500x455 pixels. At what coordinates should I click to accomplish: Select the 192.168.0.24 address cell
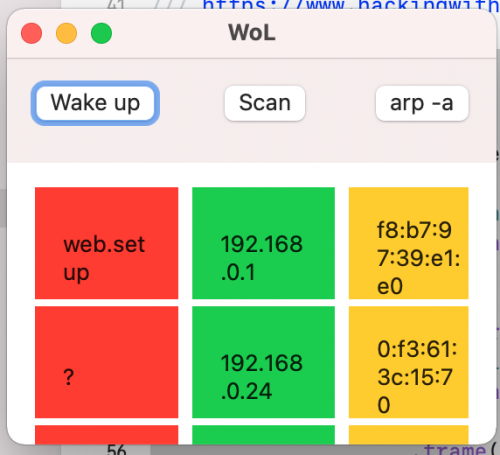pyautogui.click(x=263, y=362)
